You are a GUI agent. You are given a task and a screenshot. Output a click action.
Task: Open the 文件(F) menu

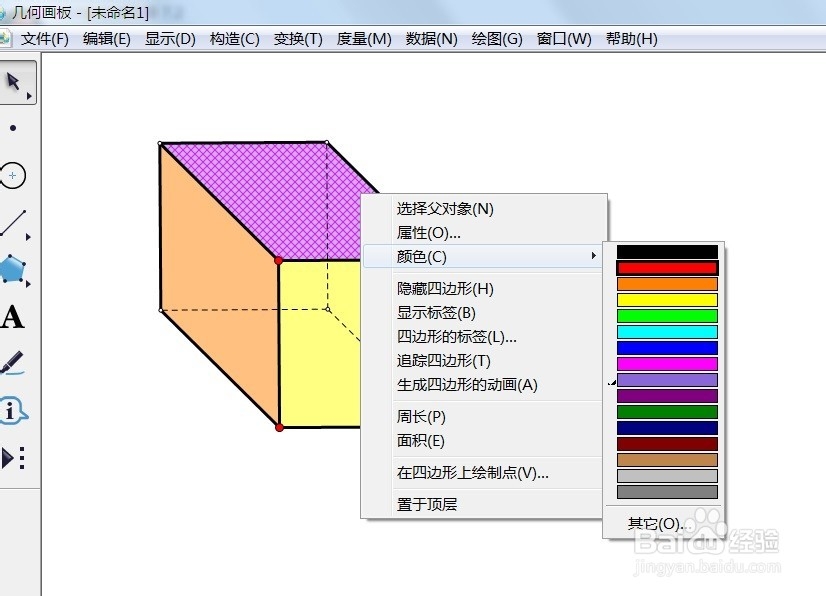click(x=45, y=39)
